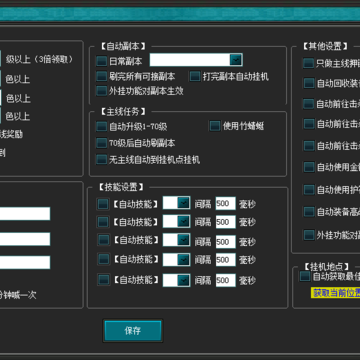Click the first row's 500 毫秒 interval field
360x360 pixels.
(x=226, y=204)
